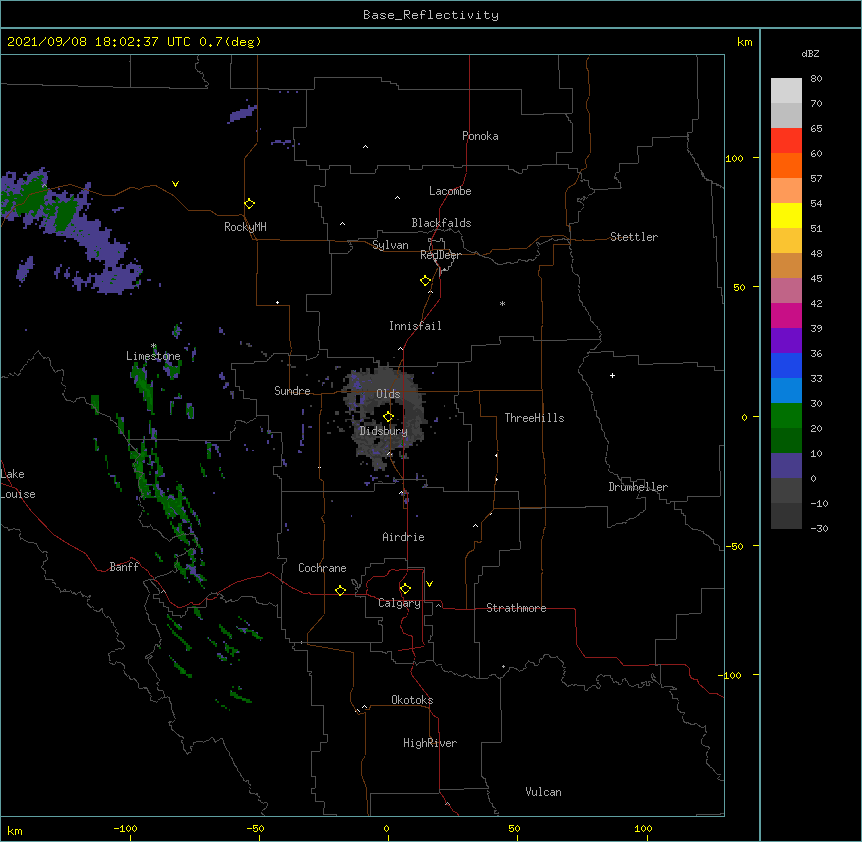Click the Airdrie label
The width and height of the screenshot is (862, 842).
point(404,537)
